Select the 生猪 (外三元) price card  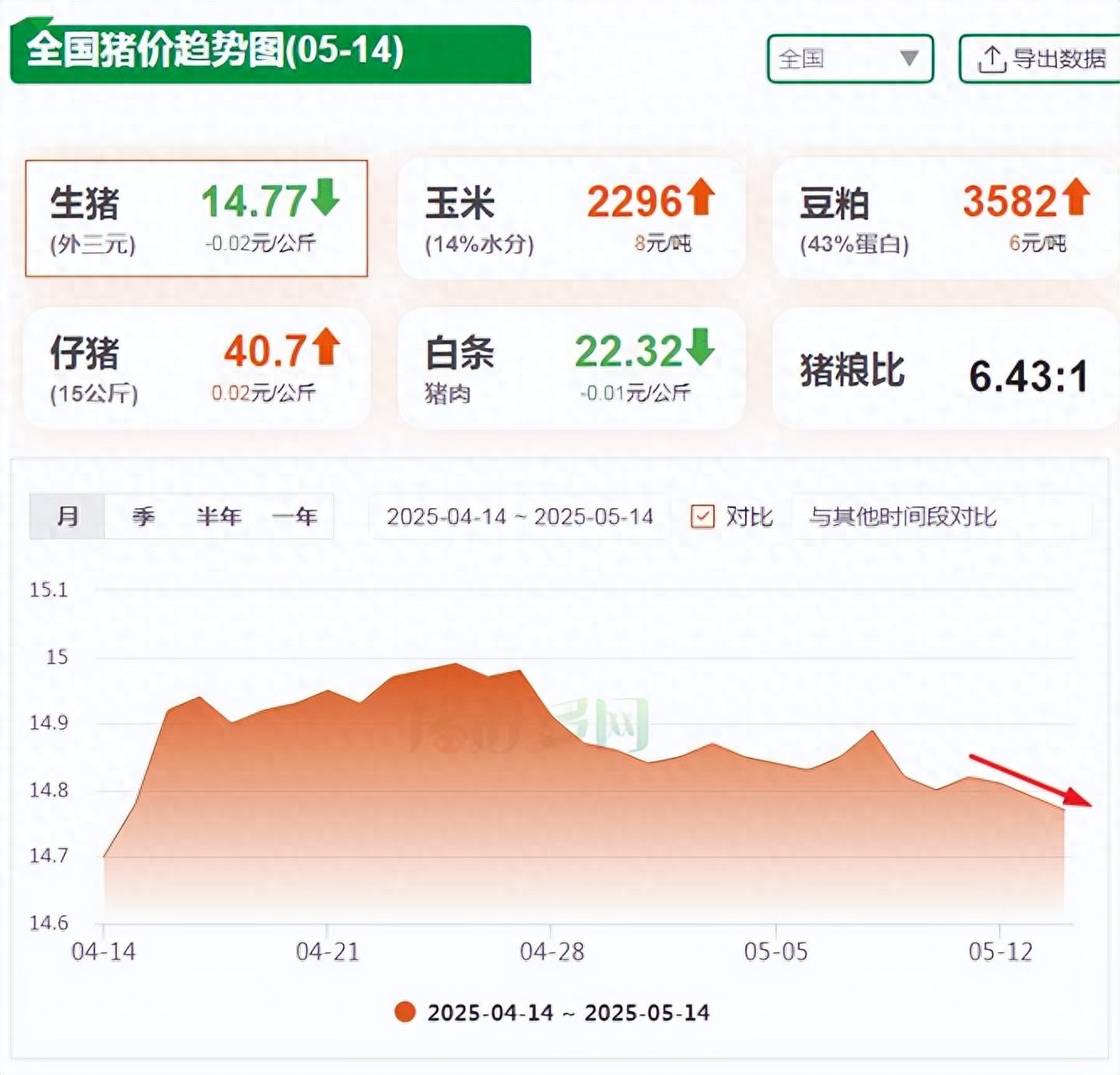pyautogui.click(x=196, y=219)
